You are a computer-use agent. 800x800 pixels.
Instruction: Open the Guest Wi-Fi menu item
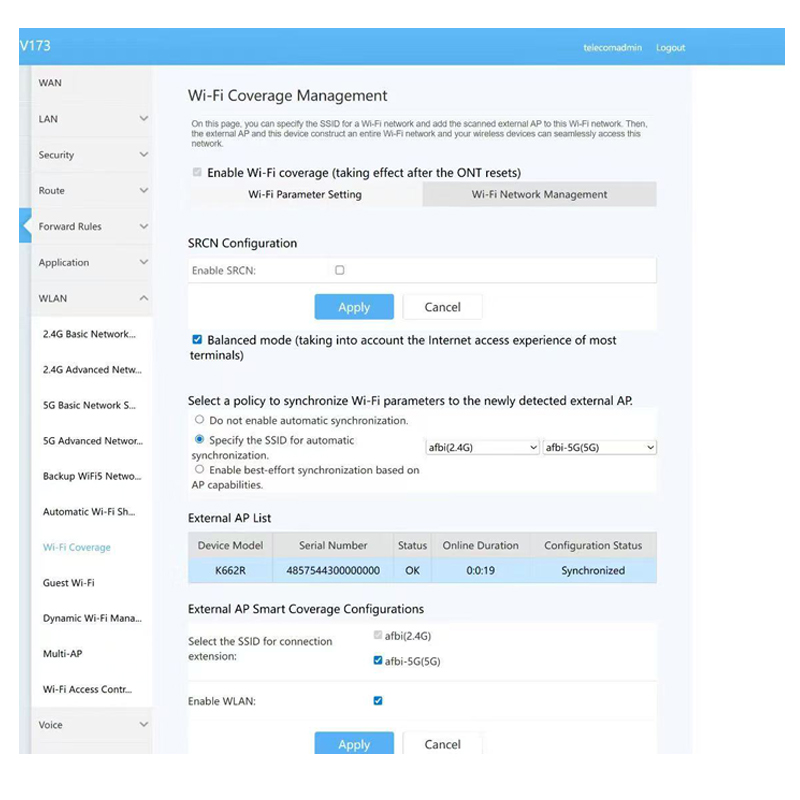pyautogui.click(x=69, y=583)
